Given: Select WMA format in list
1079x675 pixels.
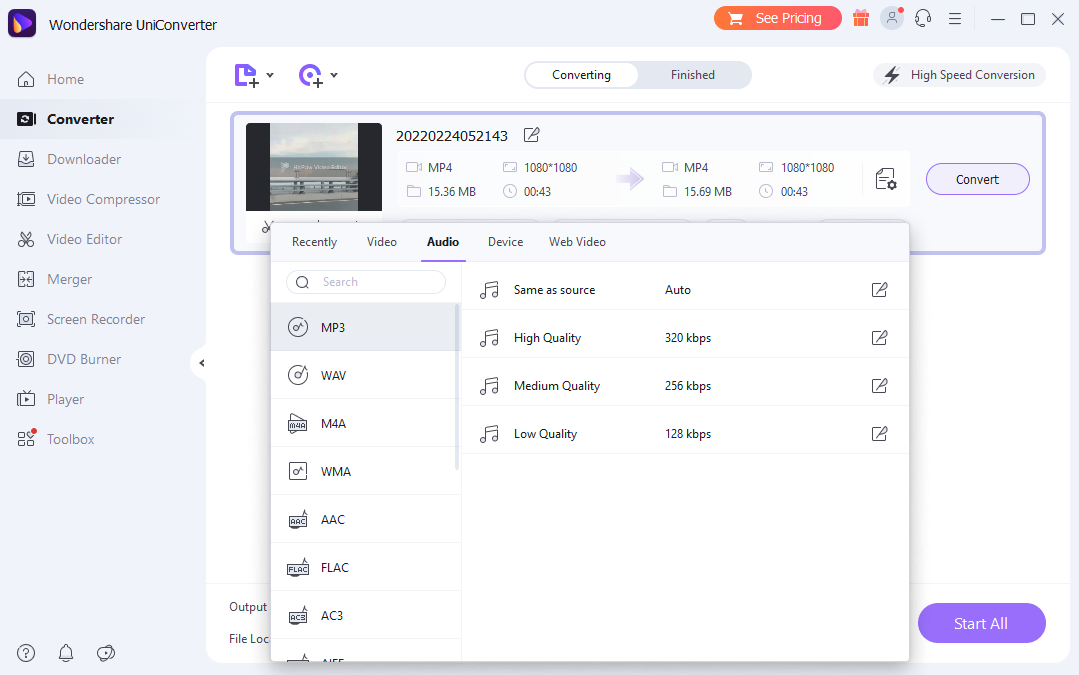Looking at the screenshot, I should click(365, 471).
